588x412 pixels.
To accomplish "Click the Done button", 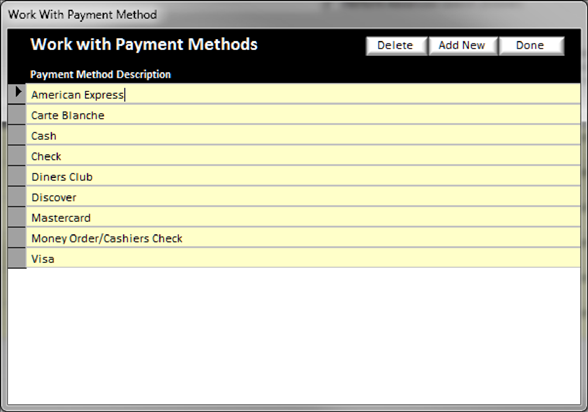I will (531, 46).
